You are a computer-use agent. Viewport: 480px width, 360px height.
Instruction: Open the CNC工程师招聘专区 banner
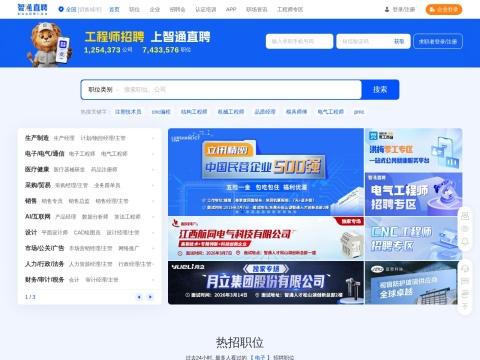click(414, 238)
